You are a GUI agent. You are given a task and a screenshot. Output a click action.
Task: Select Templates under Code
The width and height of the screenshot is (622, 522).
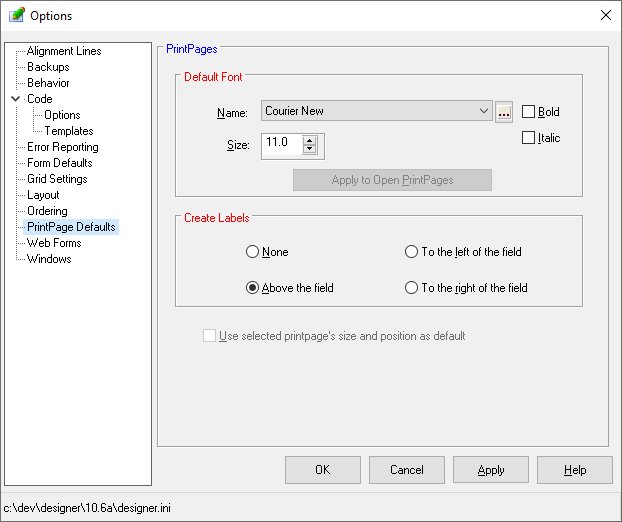click(x=69, y=131)
